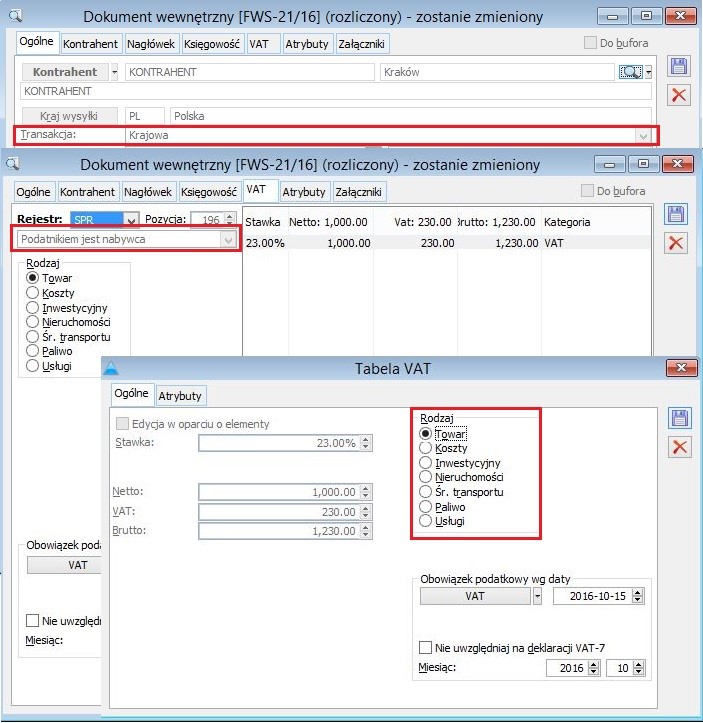This screenshot has height=723, width=703.
Task: Select Inwestycyjny radio in Tabela VAT
Action: coord(425,462)
